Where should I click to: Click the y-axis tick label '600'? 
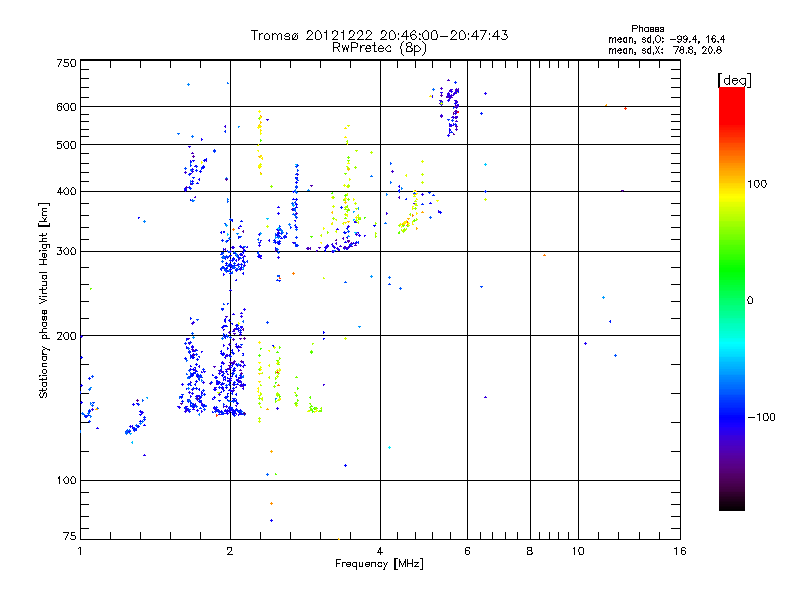coord(66,107)
